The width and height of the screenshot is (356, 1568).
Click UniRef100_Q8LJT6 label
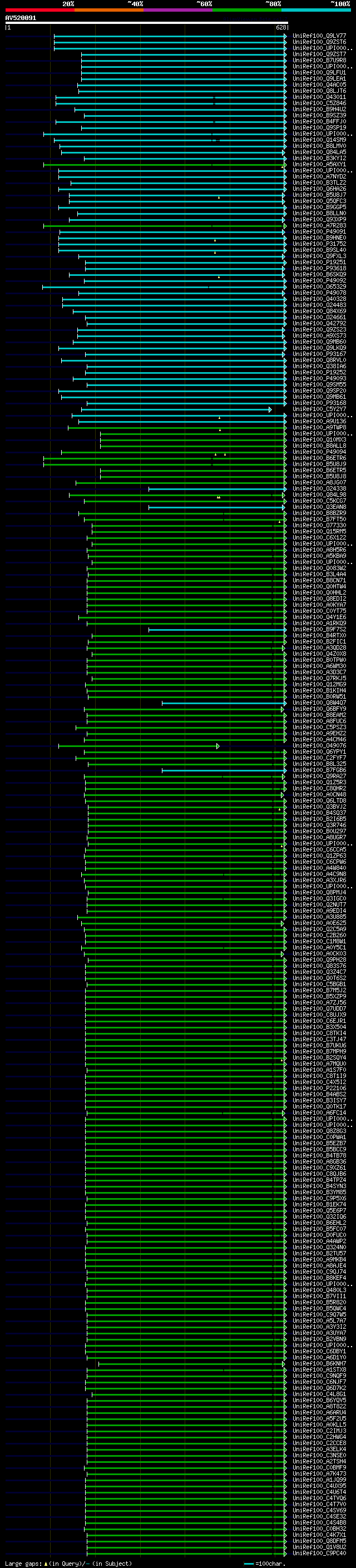(x=319, y=91)
